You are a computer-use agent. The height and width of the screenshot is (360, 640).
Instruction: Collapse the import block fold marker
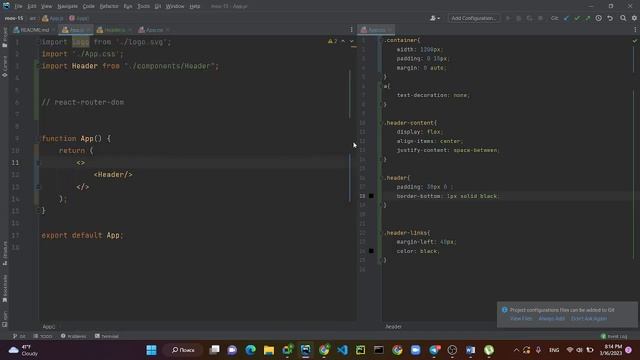click(x=38, y=42)
